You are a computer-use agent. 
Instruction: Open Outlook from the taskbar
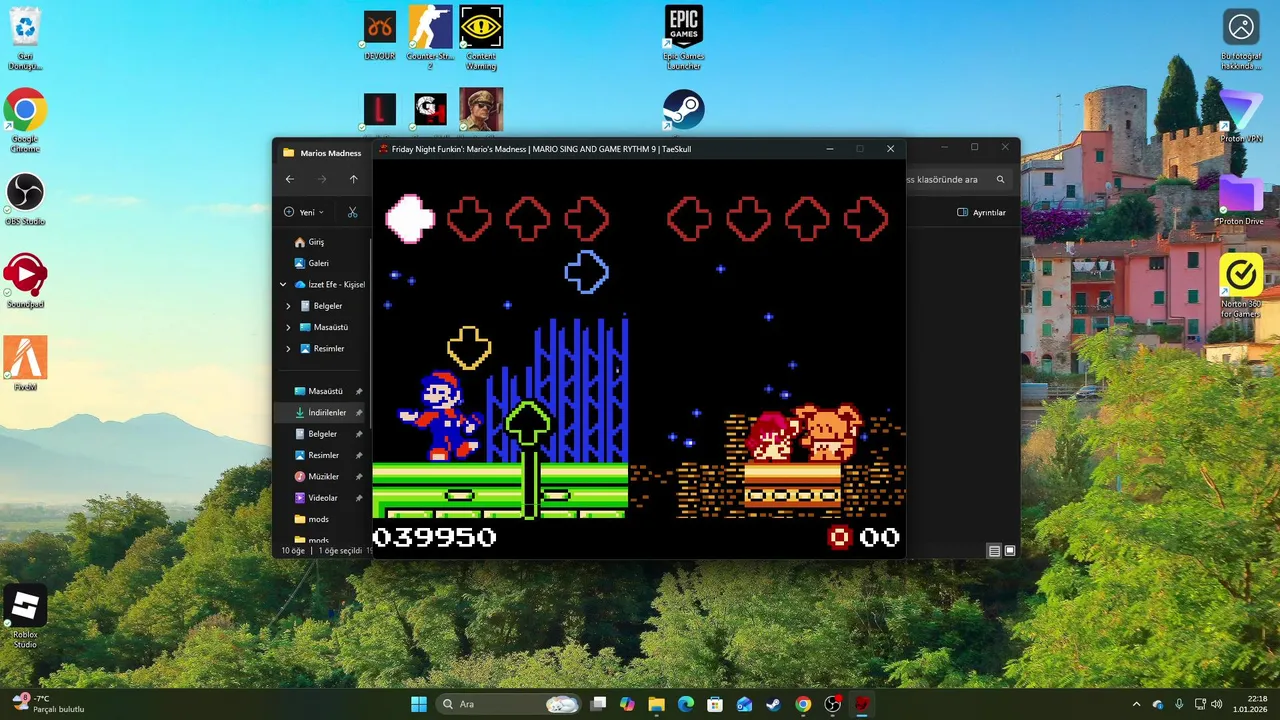(744, 704)
